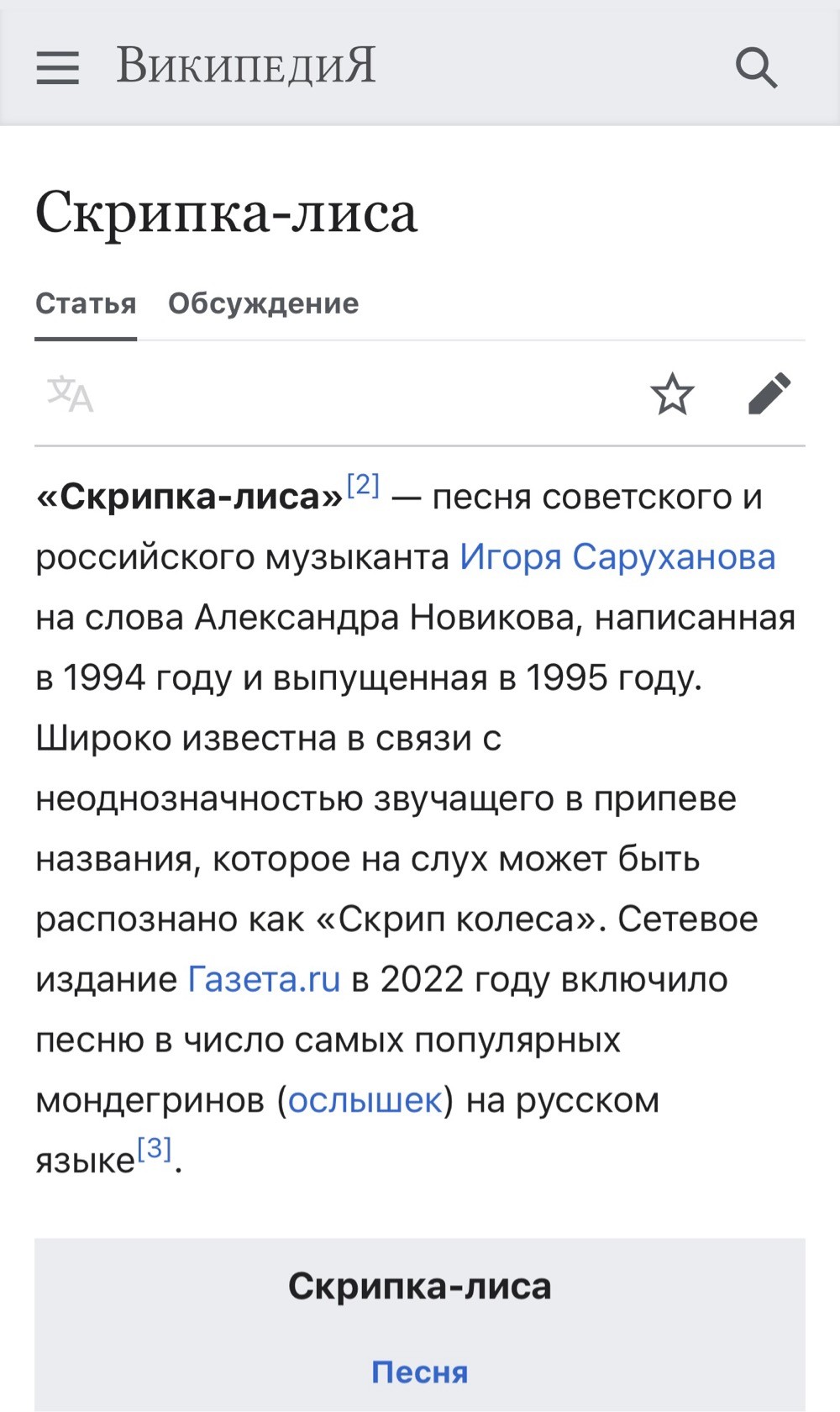Screen dimensions: 840x1412
Task: Open the language translation icon
Action: click(x=70, y=394)
